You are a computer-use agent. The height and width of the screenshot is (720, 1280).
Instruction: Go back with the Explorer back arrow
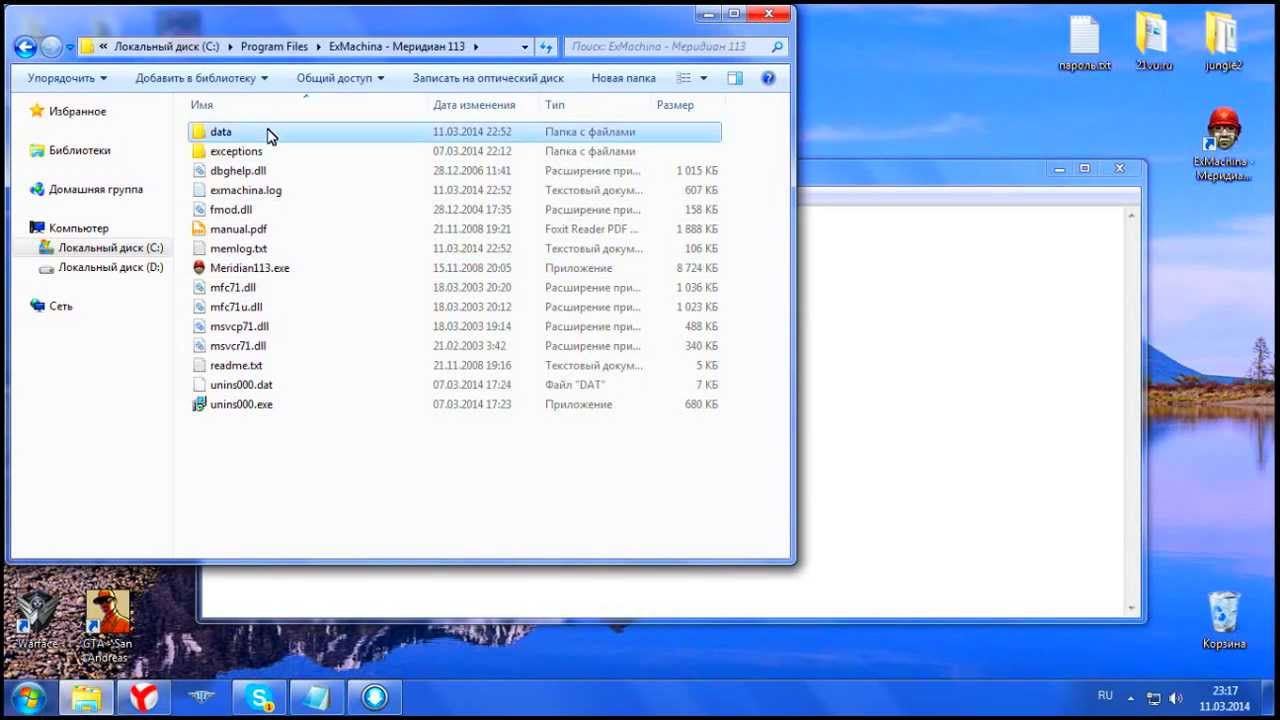26,46
